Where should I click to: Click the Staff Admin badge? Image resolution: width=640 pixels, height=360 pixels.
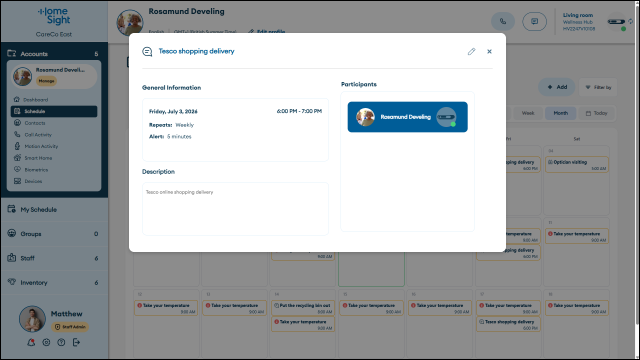pos(70,327)
